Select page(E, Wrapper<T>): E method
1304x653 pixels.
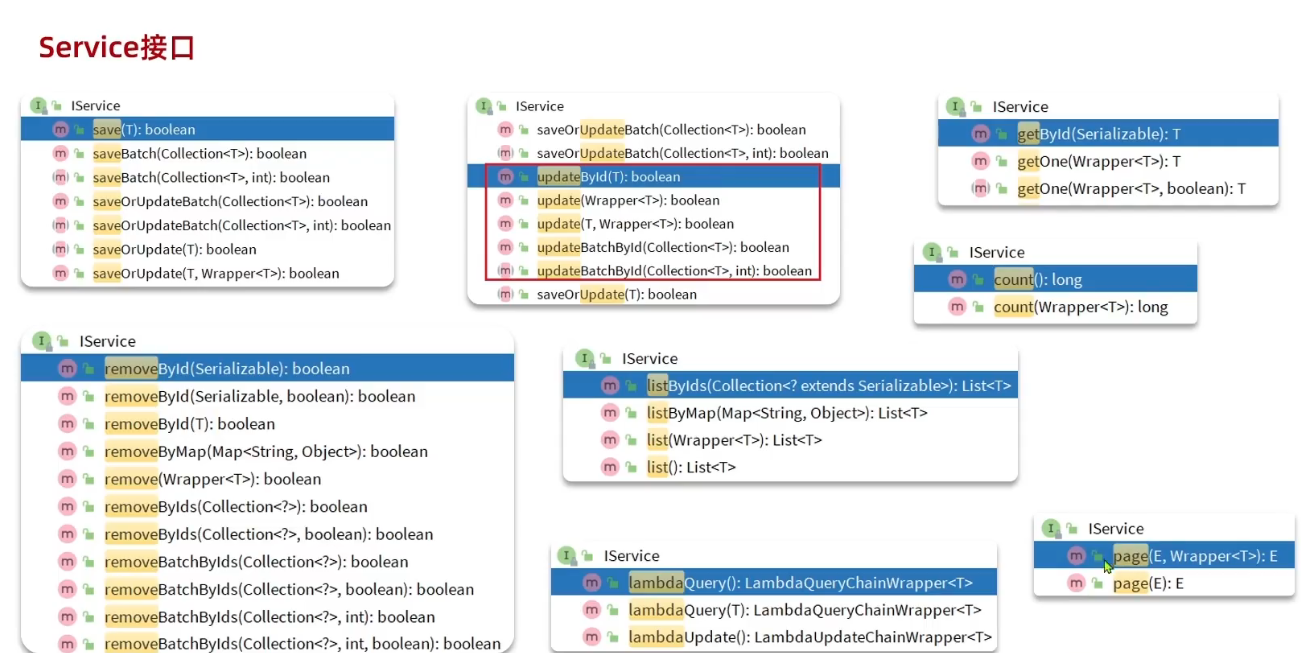[x=1195, y=556]
